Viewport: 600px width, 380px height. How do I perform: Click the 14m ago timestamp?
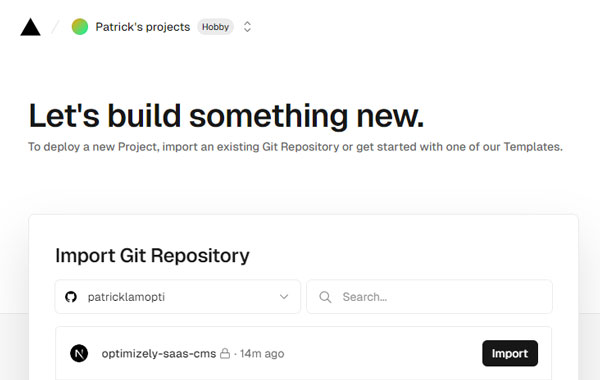pyautogui.click(x=262, y=354)
